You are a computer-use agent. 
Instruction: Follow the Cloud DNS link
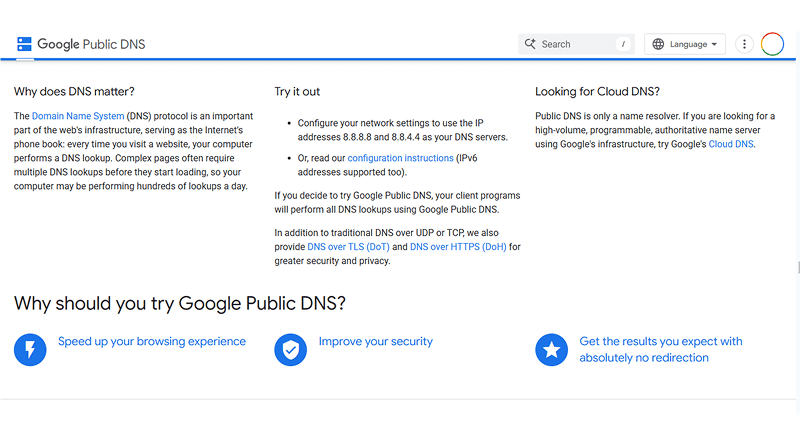tap(731, 144)
